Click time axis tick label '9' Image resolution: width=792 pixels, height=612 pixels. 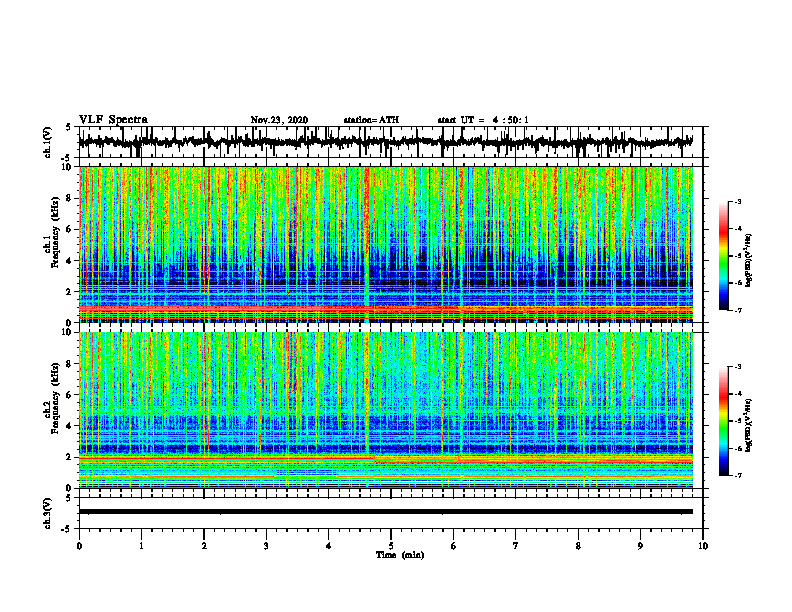(640, 546)
